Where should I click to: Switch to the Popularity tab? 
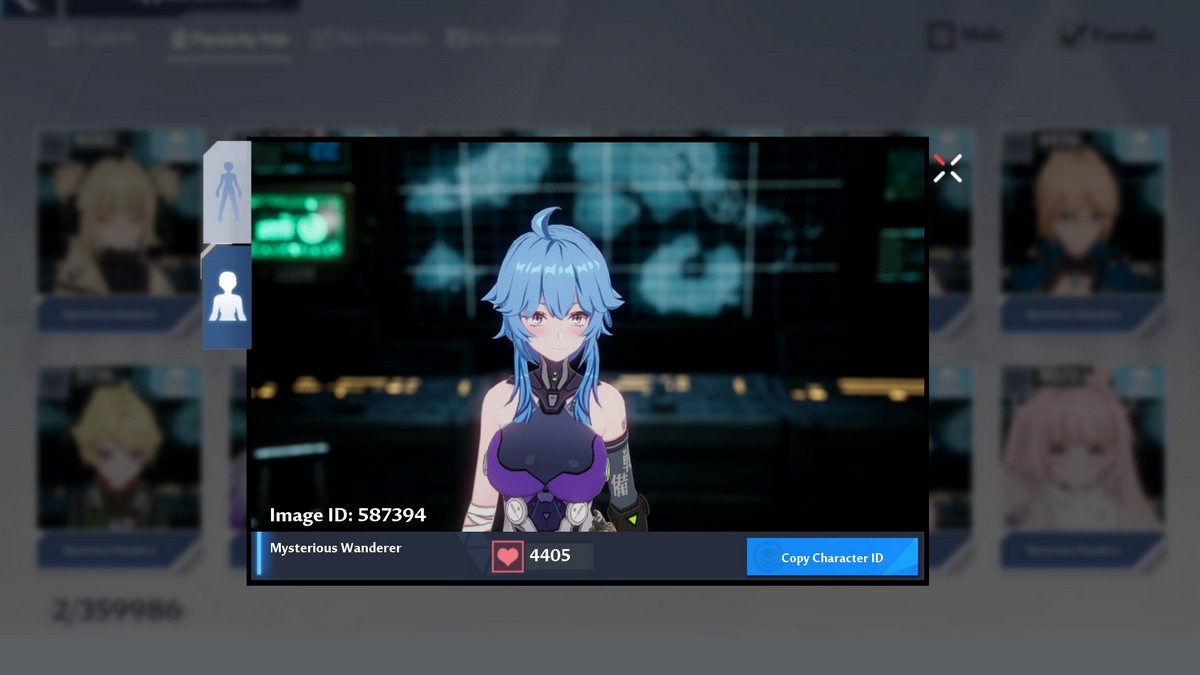(x=230, y=39)
